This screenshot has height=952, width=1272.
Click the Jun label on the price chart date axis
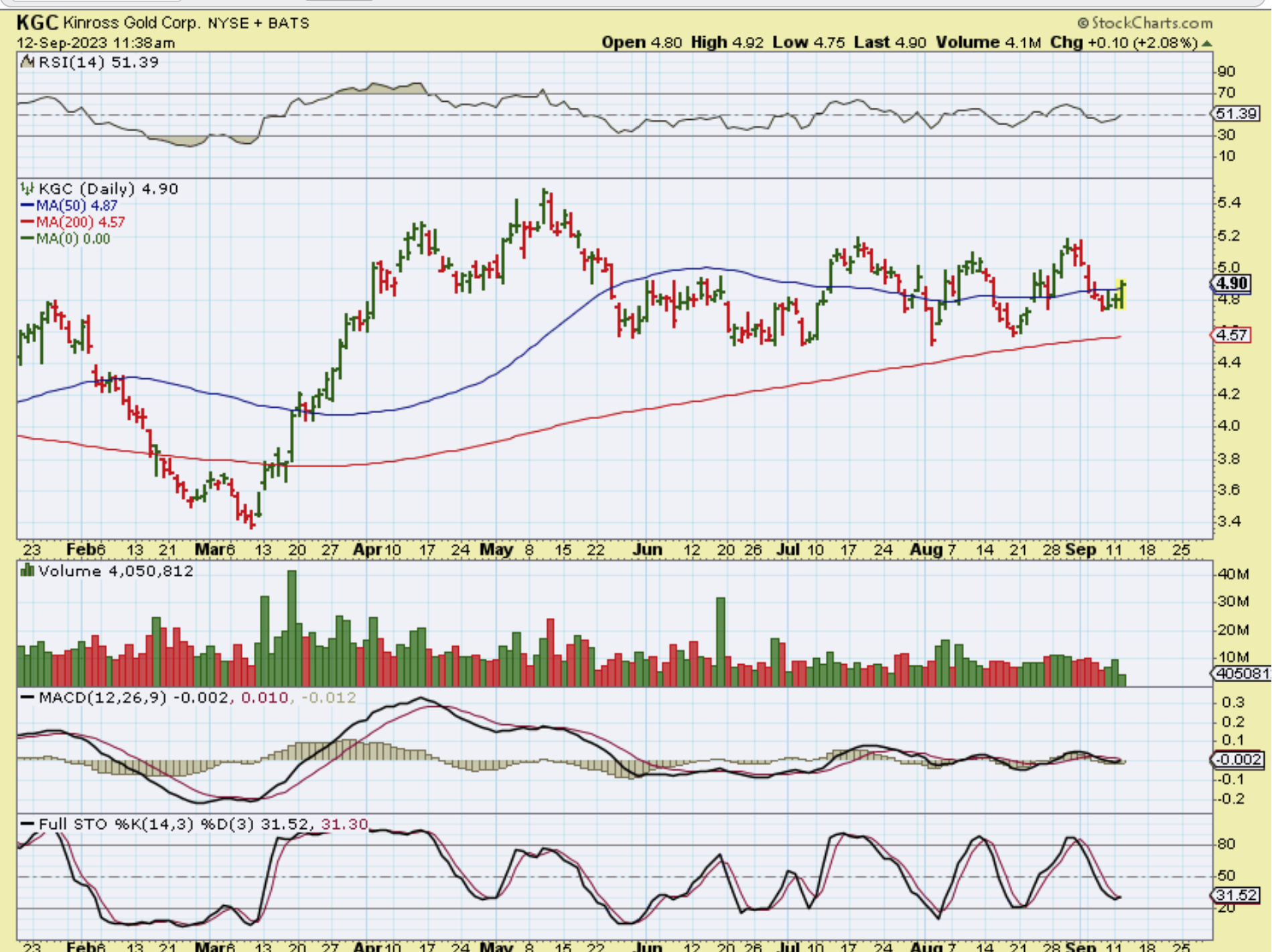tap(648, 550)
